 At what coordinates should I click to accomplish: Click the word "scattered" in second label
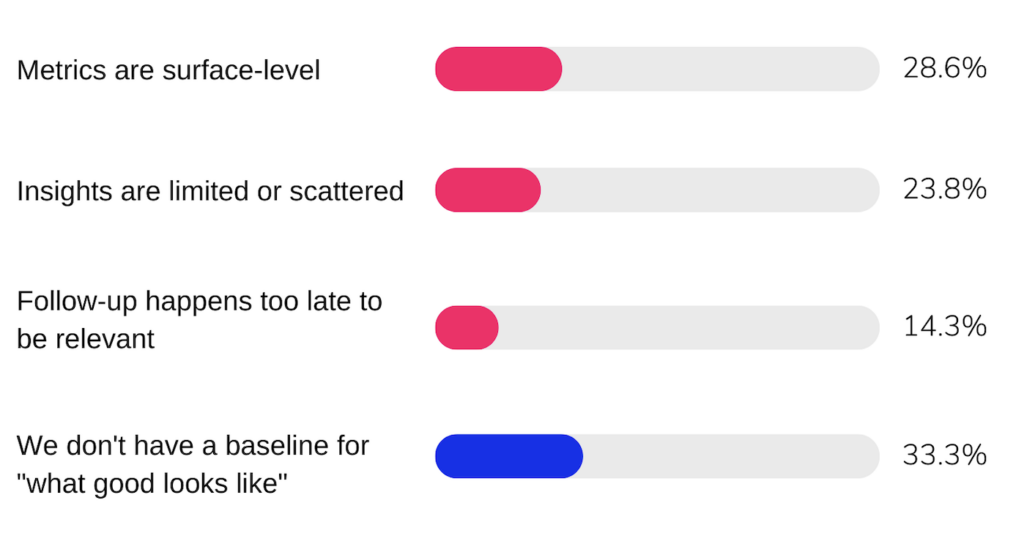pos(346,191)
